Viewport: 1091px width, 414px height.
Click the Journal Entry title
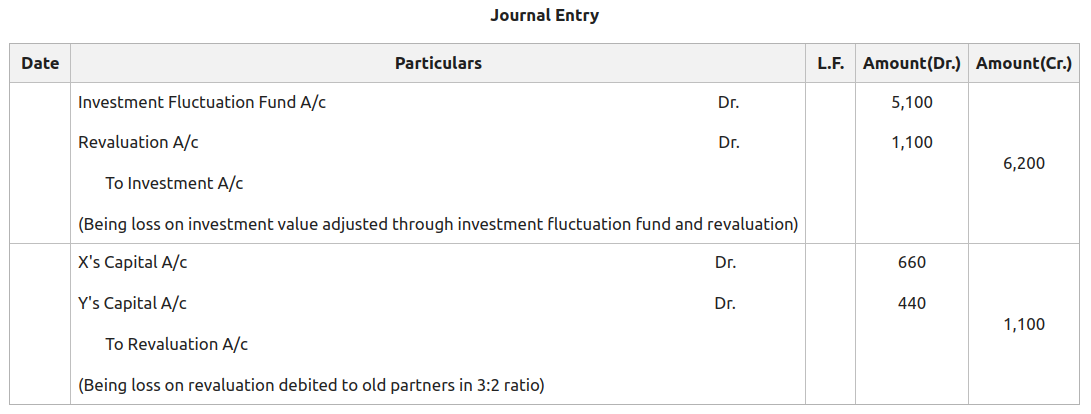(545, 15)
